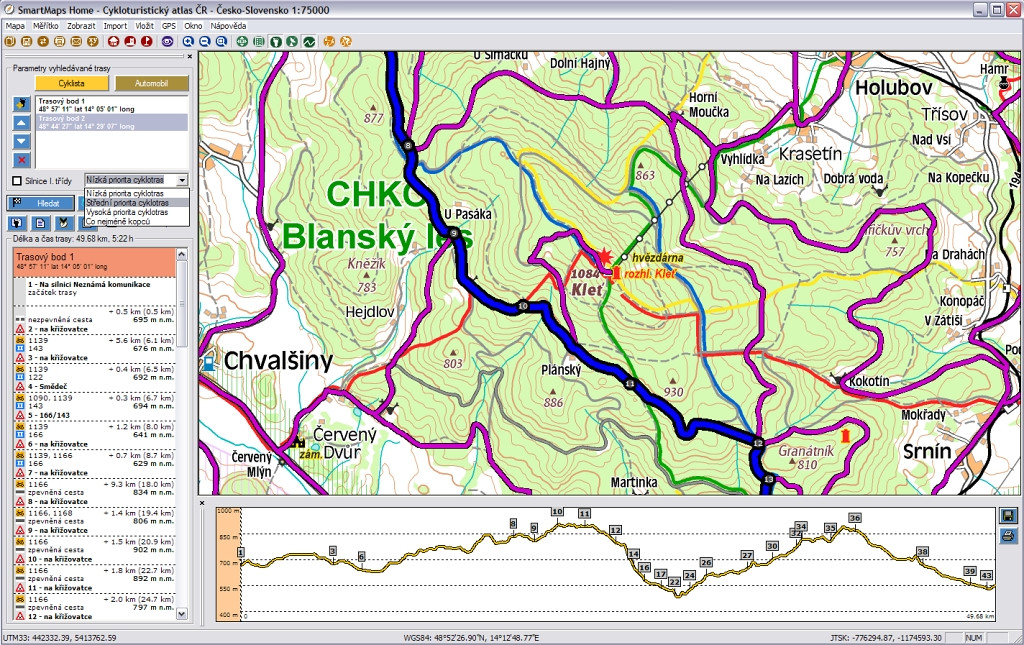Click the brown save disk toolbar icon
1024x645 pixels.
pyautogui.click(x=27, y=41)
